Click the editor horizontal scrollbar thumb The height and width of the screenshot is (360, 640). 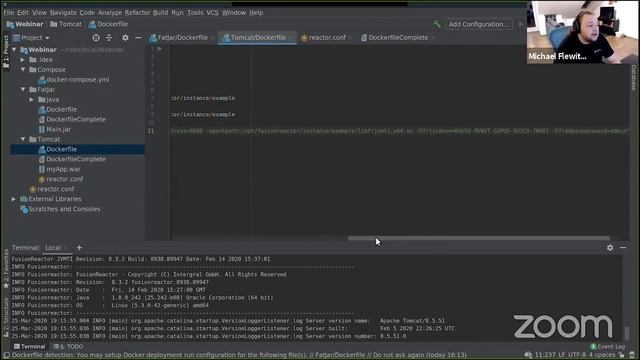point(478,238)
